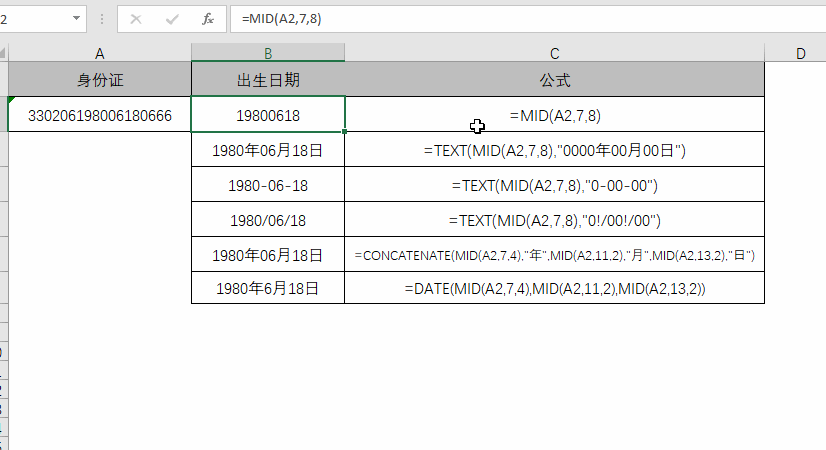
Task: Click the CONCATENATE formula cell
Action: [554, 255]
